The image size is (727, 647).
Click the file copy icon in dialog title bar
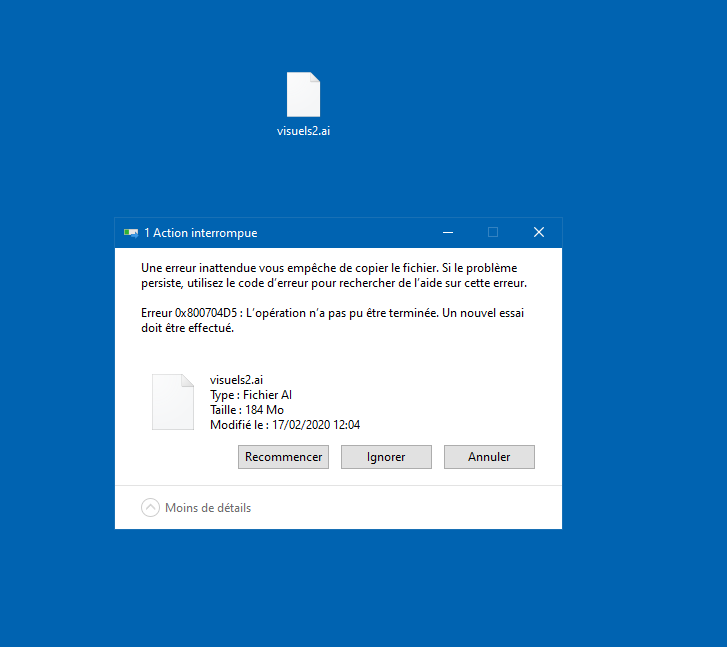tap(130, 233)
